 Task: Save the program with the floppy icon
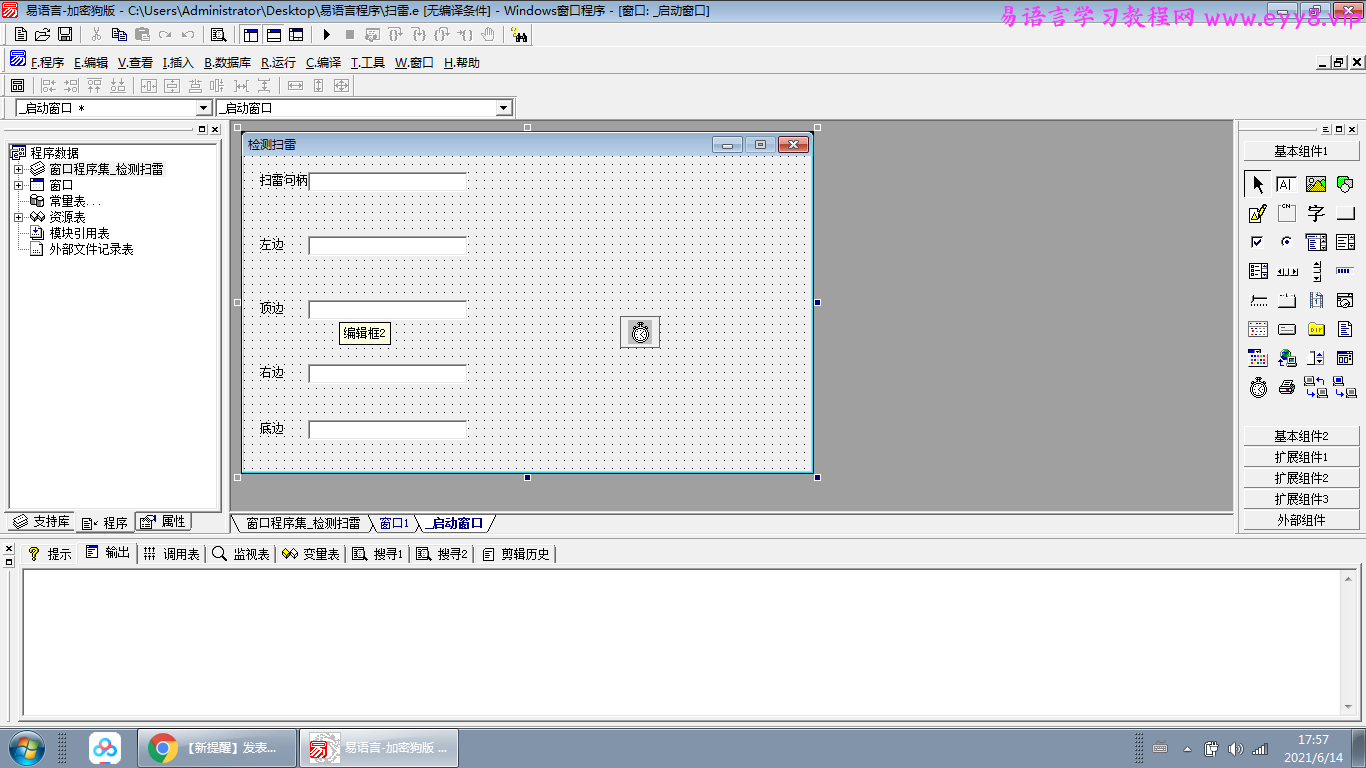[65, 35]
